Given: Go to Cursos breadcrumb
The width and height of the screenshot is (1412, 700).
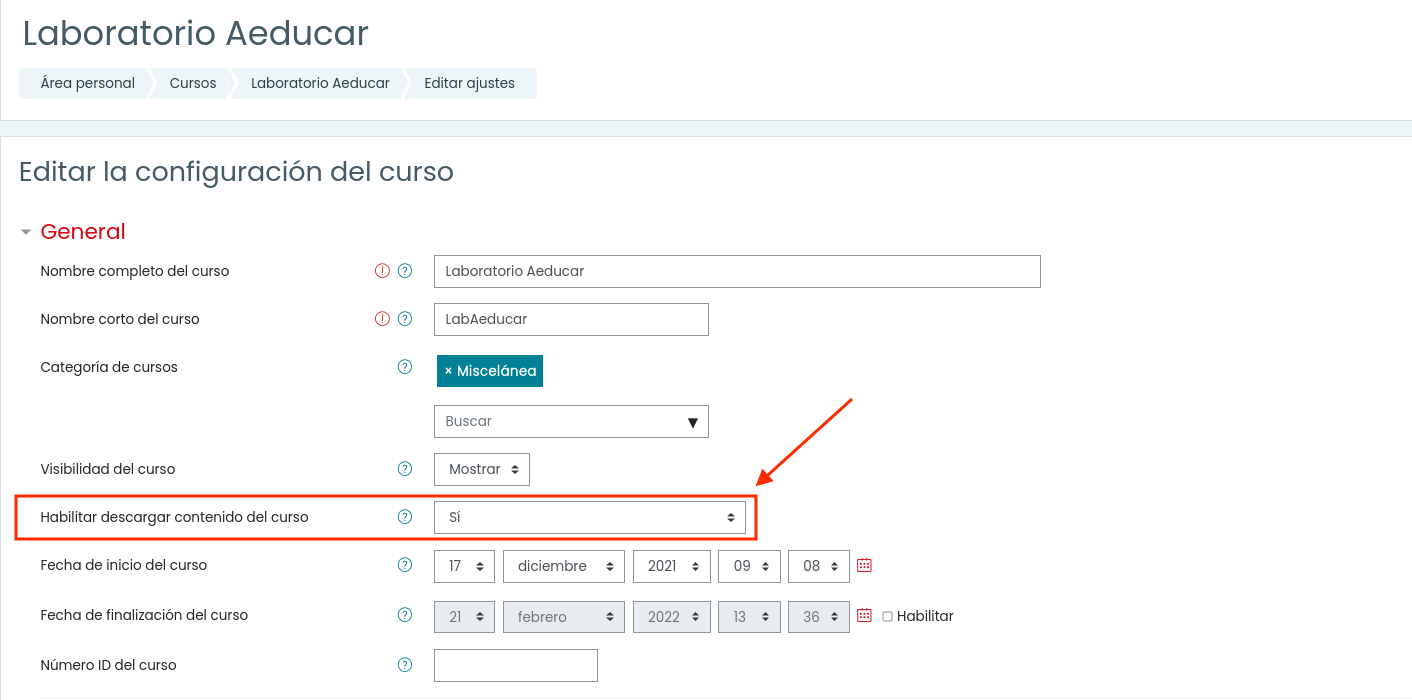Looking at the screenshot, I should click(x=193, y=83).
